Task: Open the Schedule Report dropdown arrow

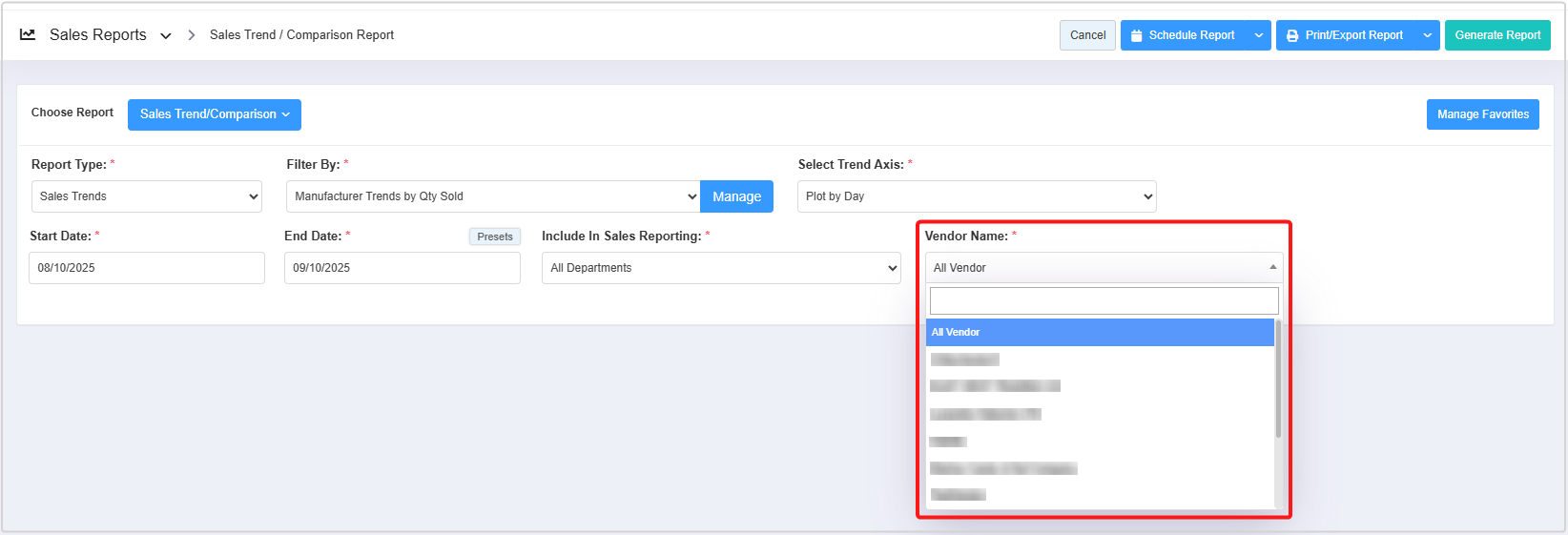Action: pos(1259,35)
